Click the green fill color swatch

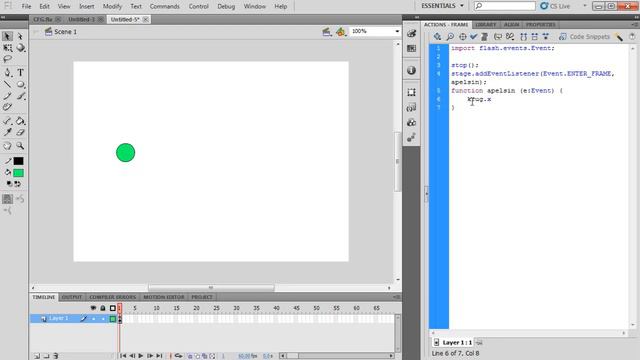18,173
